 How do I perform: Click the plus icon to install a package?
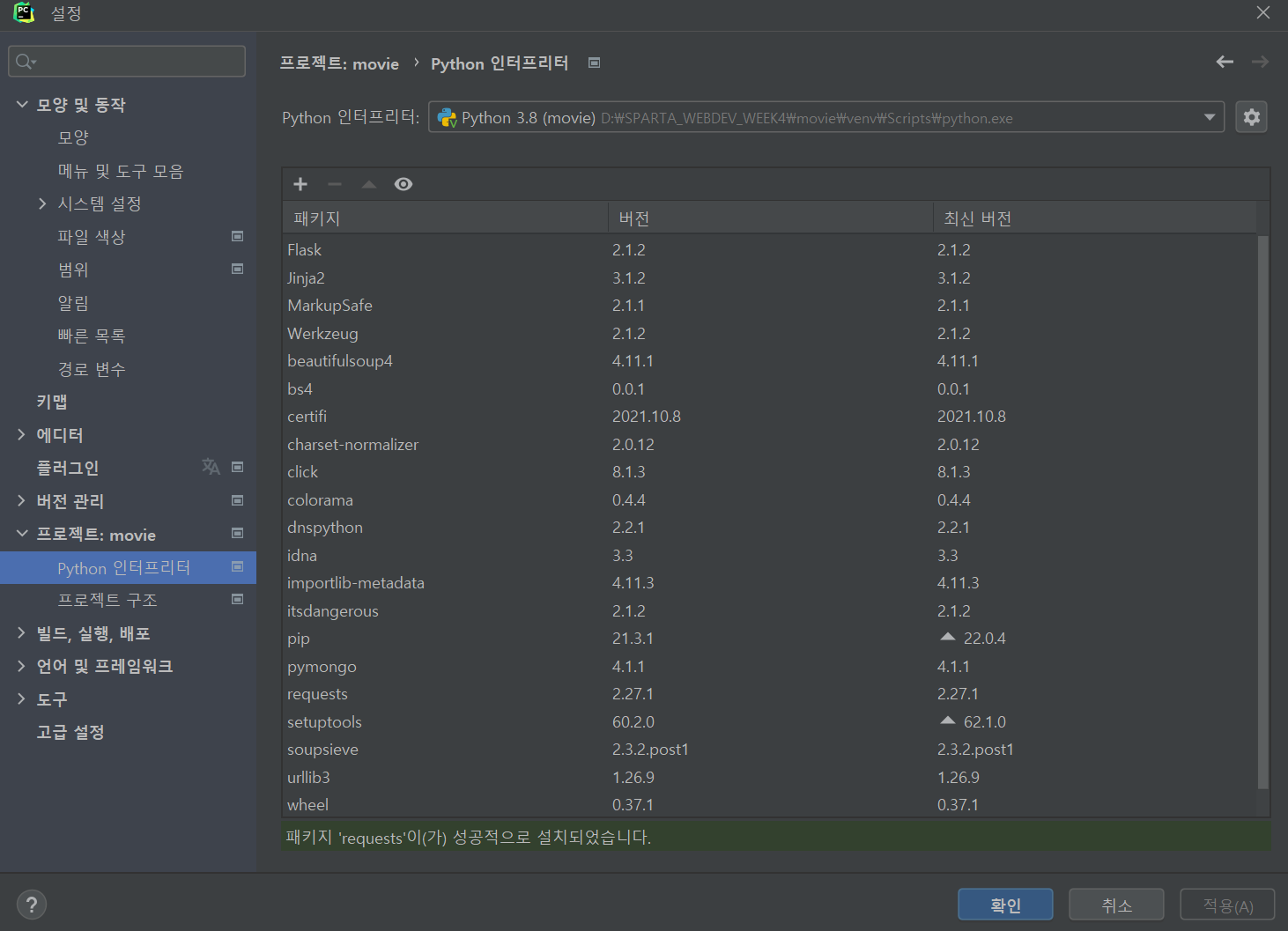tap(300, 184)
